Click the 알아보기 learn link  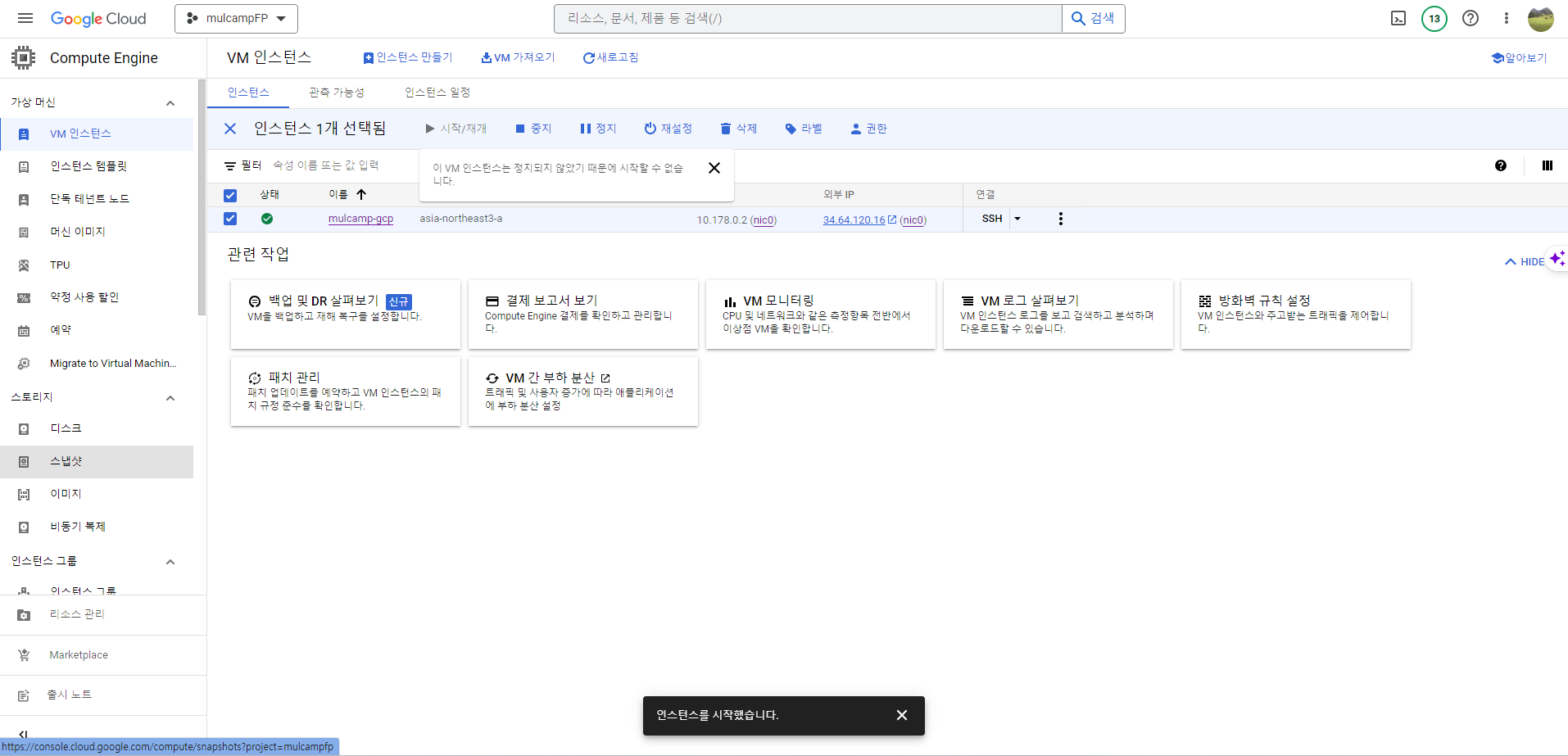pyautogui.click(x=1520, y=57)
